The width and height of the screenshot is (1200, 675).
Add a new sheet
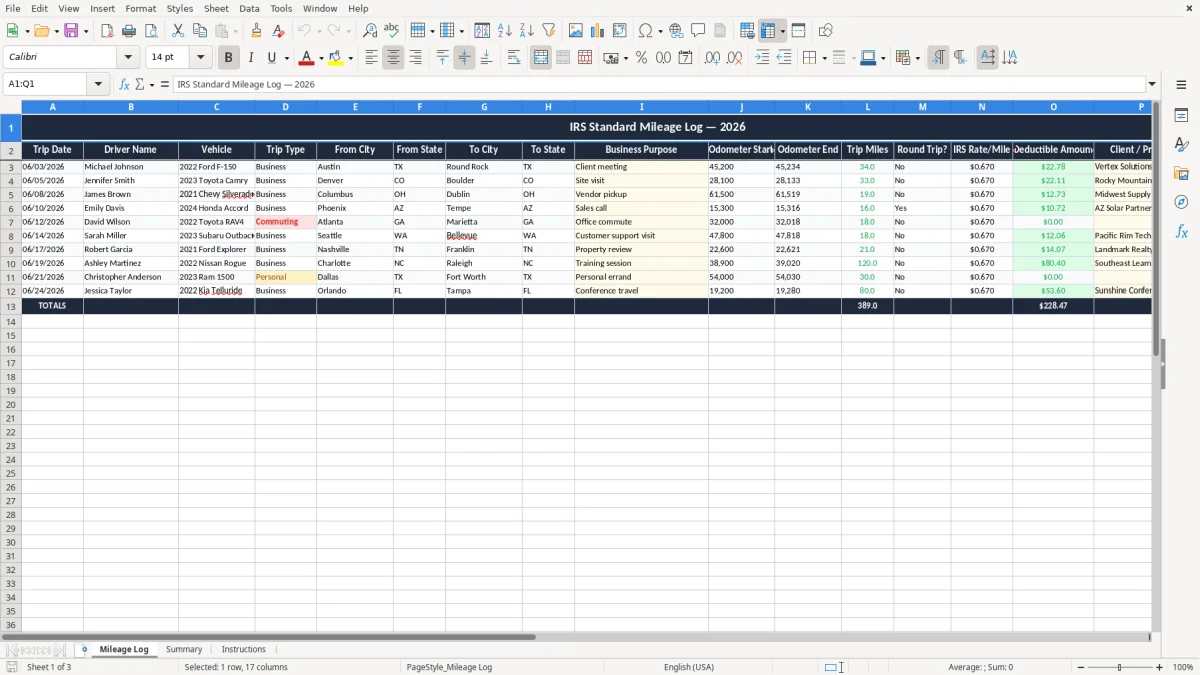tap(84, 649)
